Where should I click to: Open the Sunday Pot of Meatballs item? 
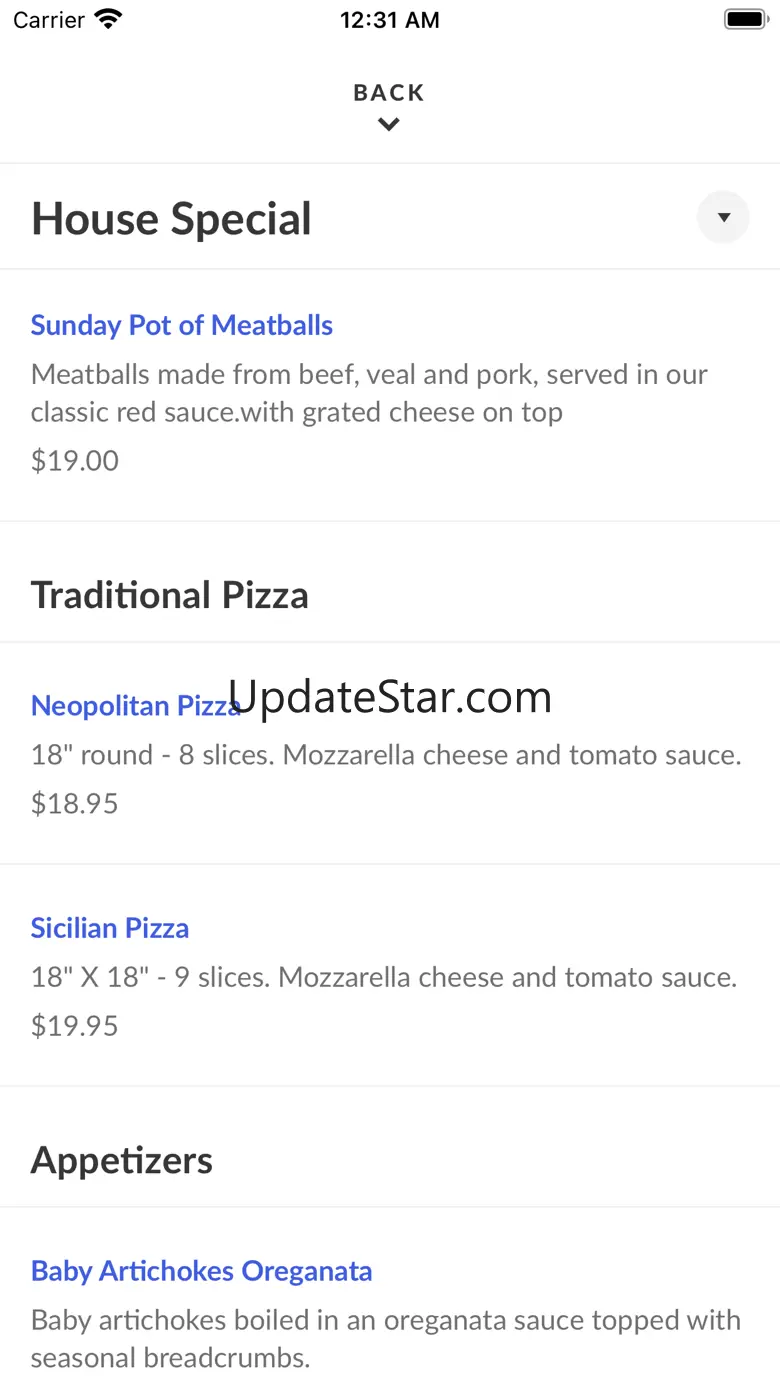[x=181, y=325]
